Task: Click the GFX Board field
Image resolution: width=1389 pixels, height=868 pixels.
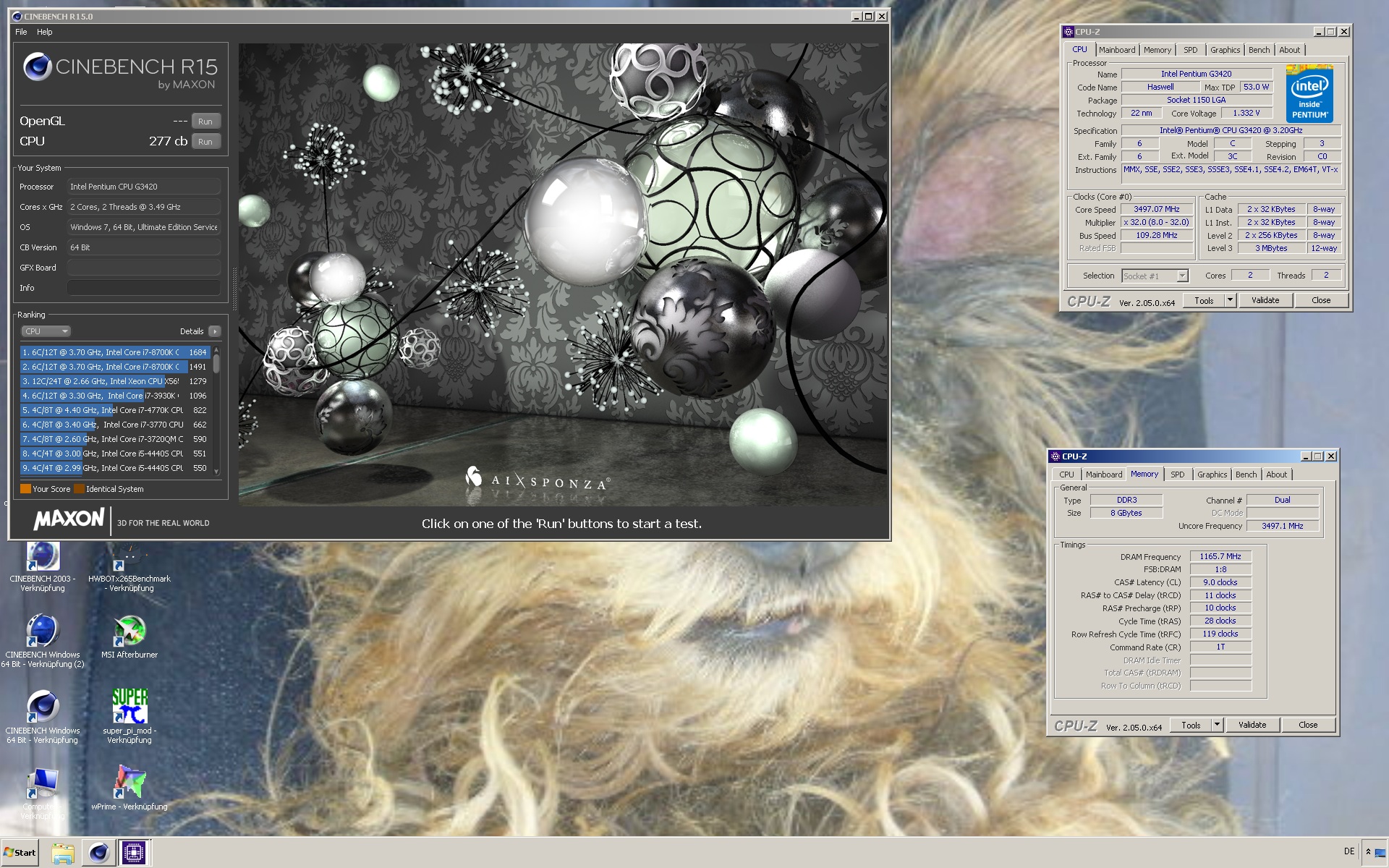Action: (x=144, y=268)
